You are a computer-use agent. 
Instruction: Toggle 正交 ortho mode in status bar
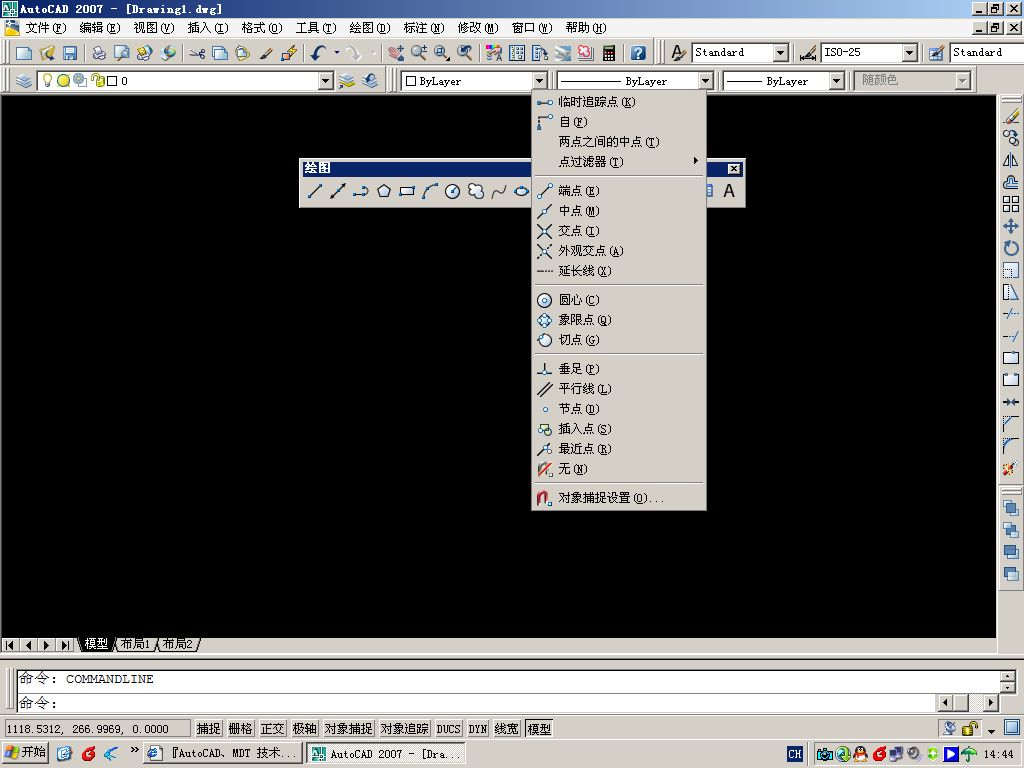(272, 728)
